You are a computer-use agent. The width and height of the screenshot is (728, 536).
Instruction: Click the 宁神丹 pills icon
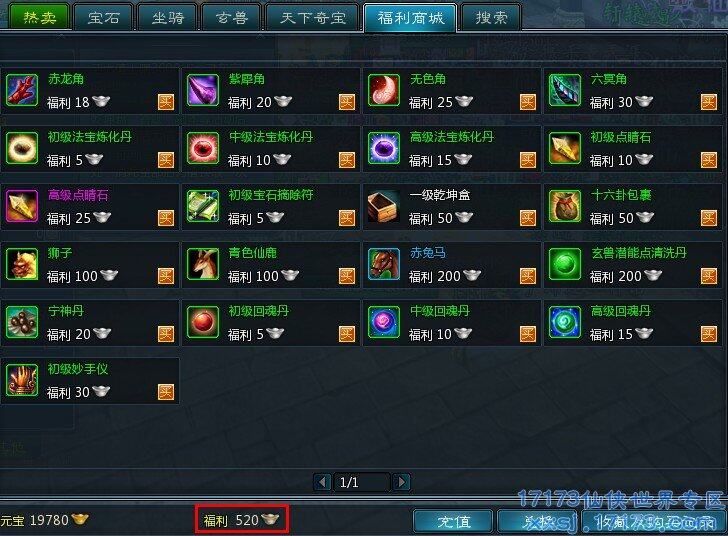point(22,322)
